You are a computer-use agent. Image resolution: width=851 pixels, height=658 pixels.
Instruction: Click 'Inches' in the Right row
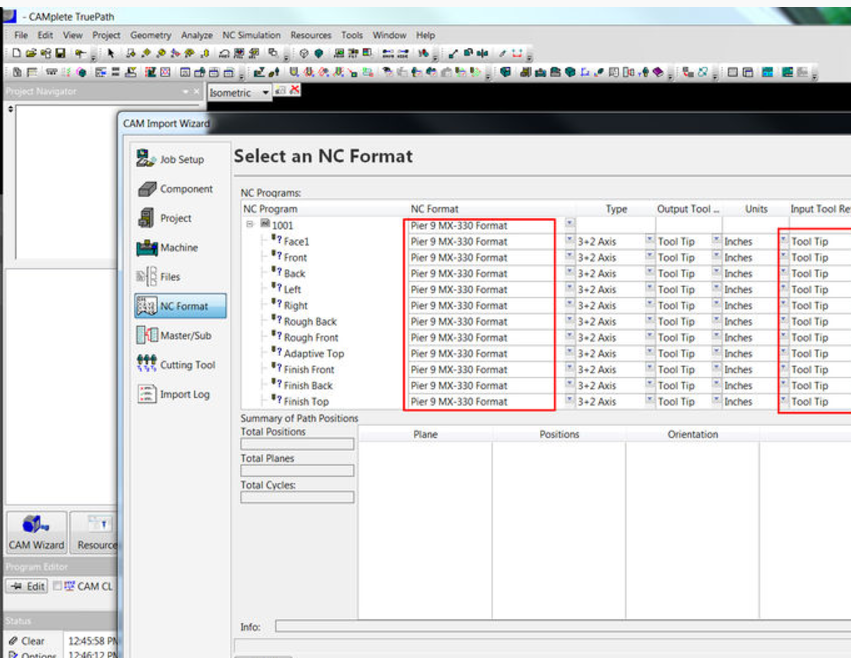point(738,306)
